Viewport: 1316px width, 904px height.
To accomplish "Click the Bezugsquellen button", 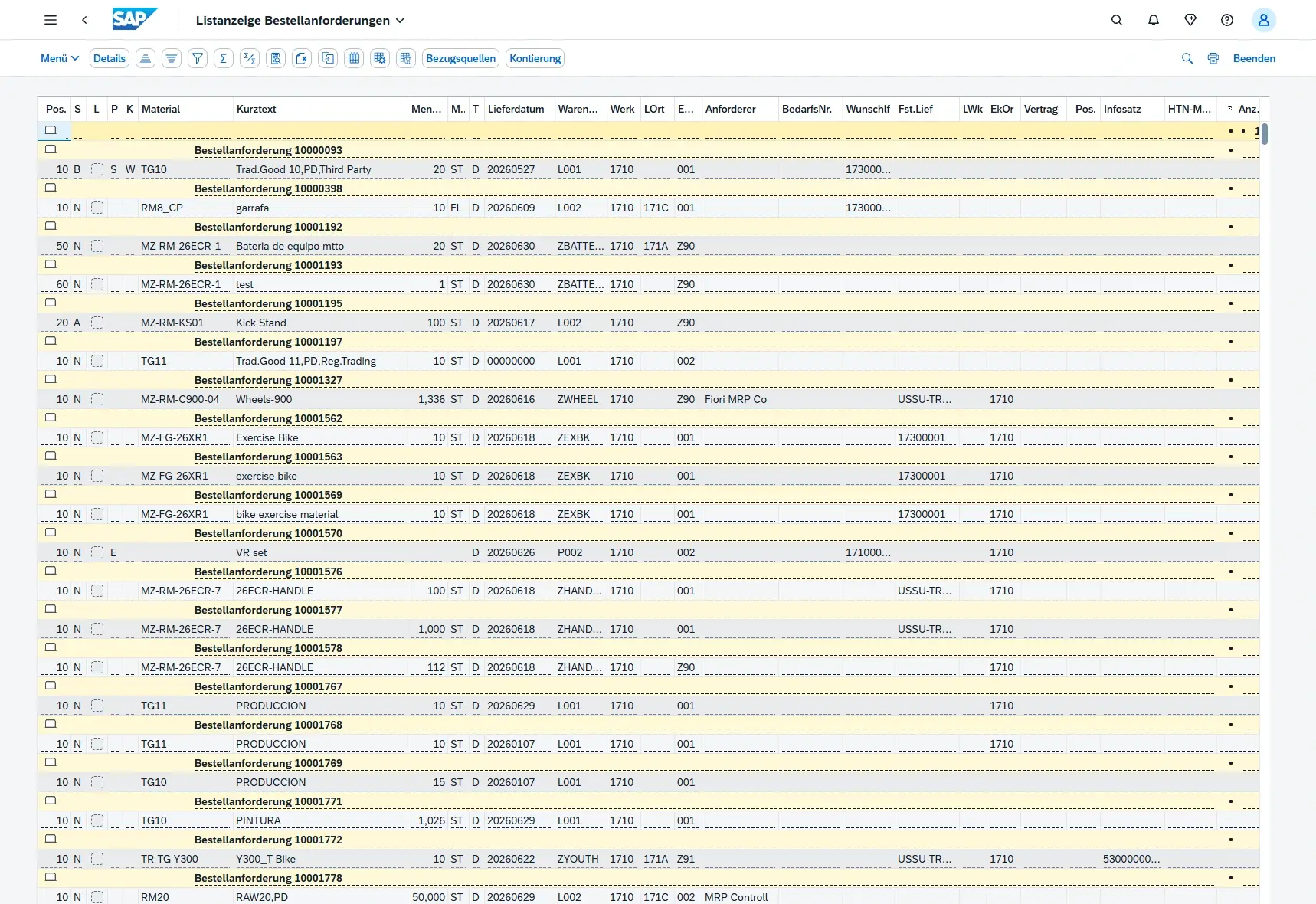I will pyautogui.click(x=461, y=58).
